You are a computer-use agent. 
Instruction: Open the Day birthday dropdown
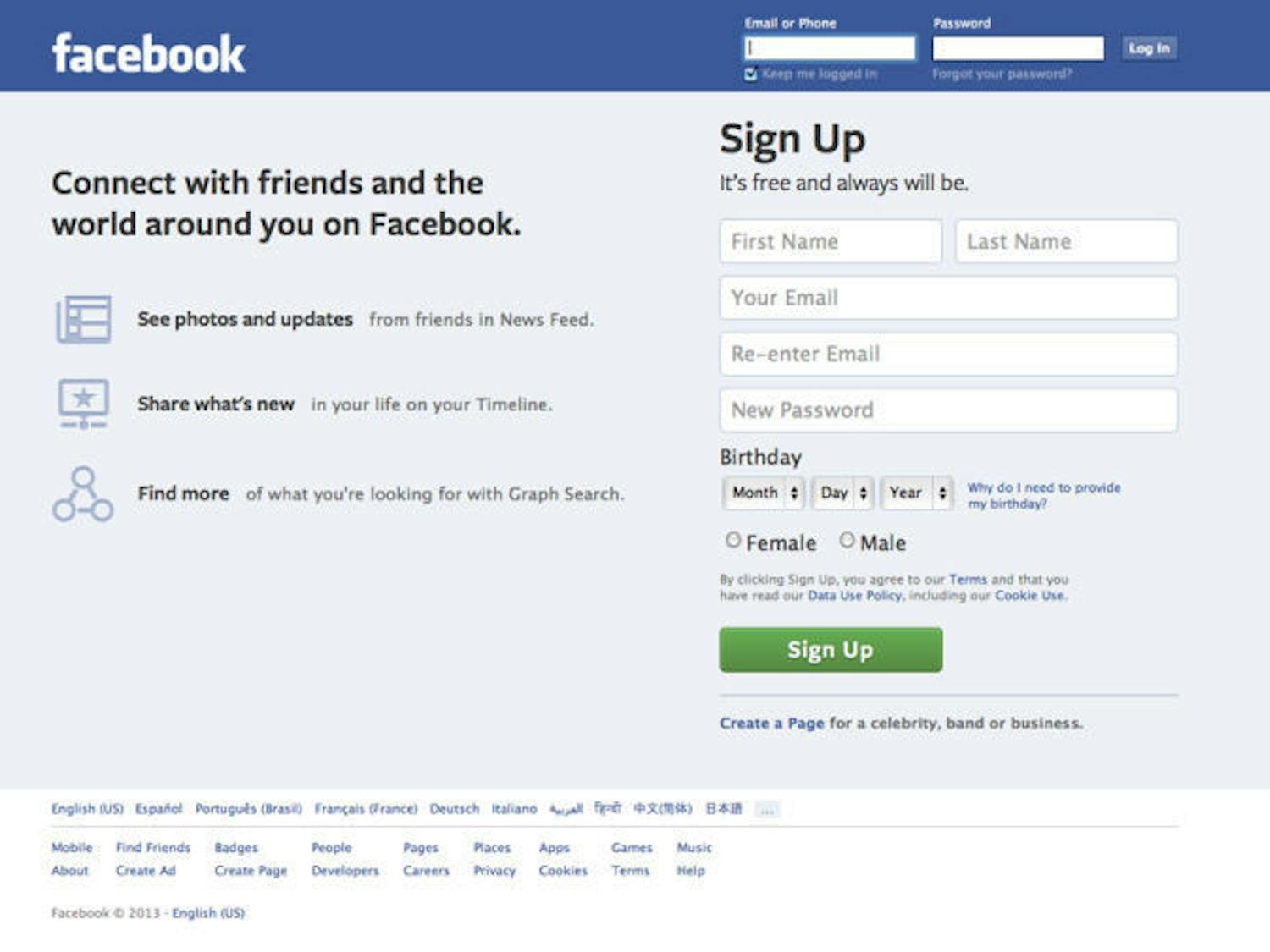pyautogui.click(x=842, y=493)
